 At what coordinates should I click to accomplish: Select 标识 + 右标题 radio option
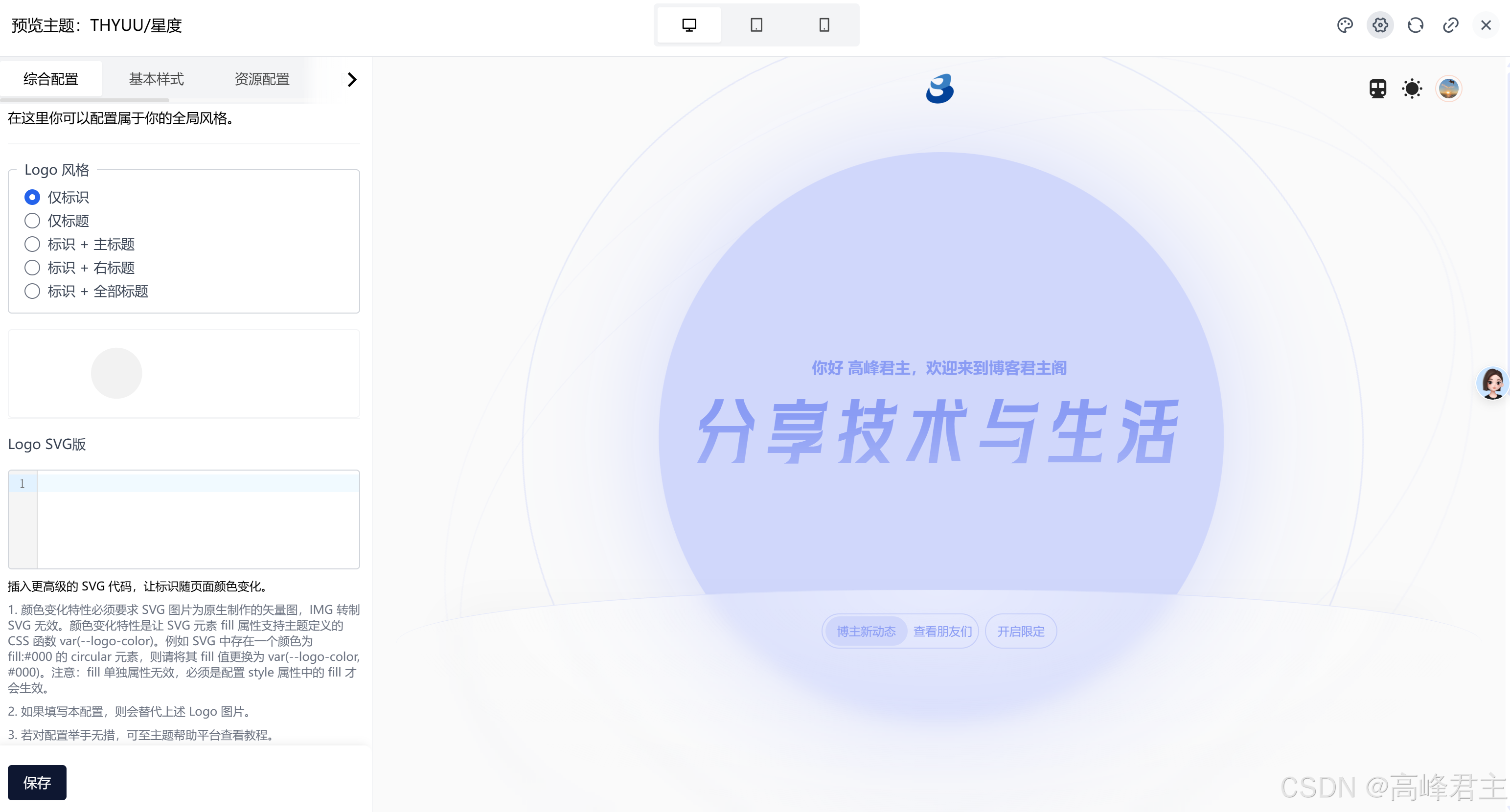(32, 268)
